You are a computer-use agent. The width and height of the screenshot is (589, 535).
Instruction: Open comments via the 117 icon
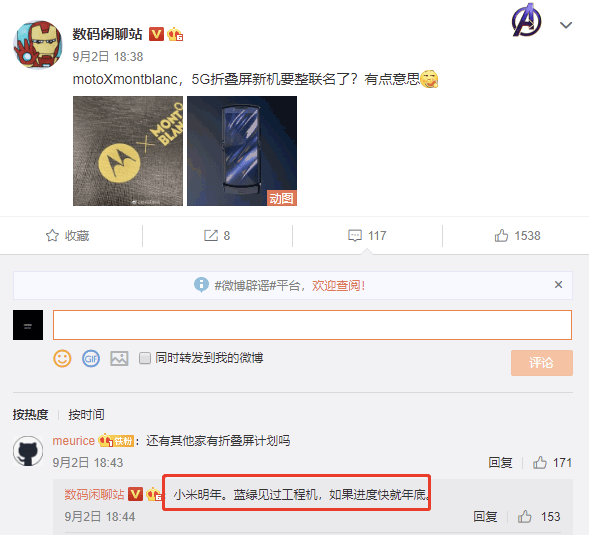click(355, 236)
